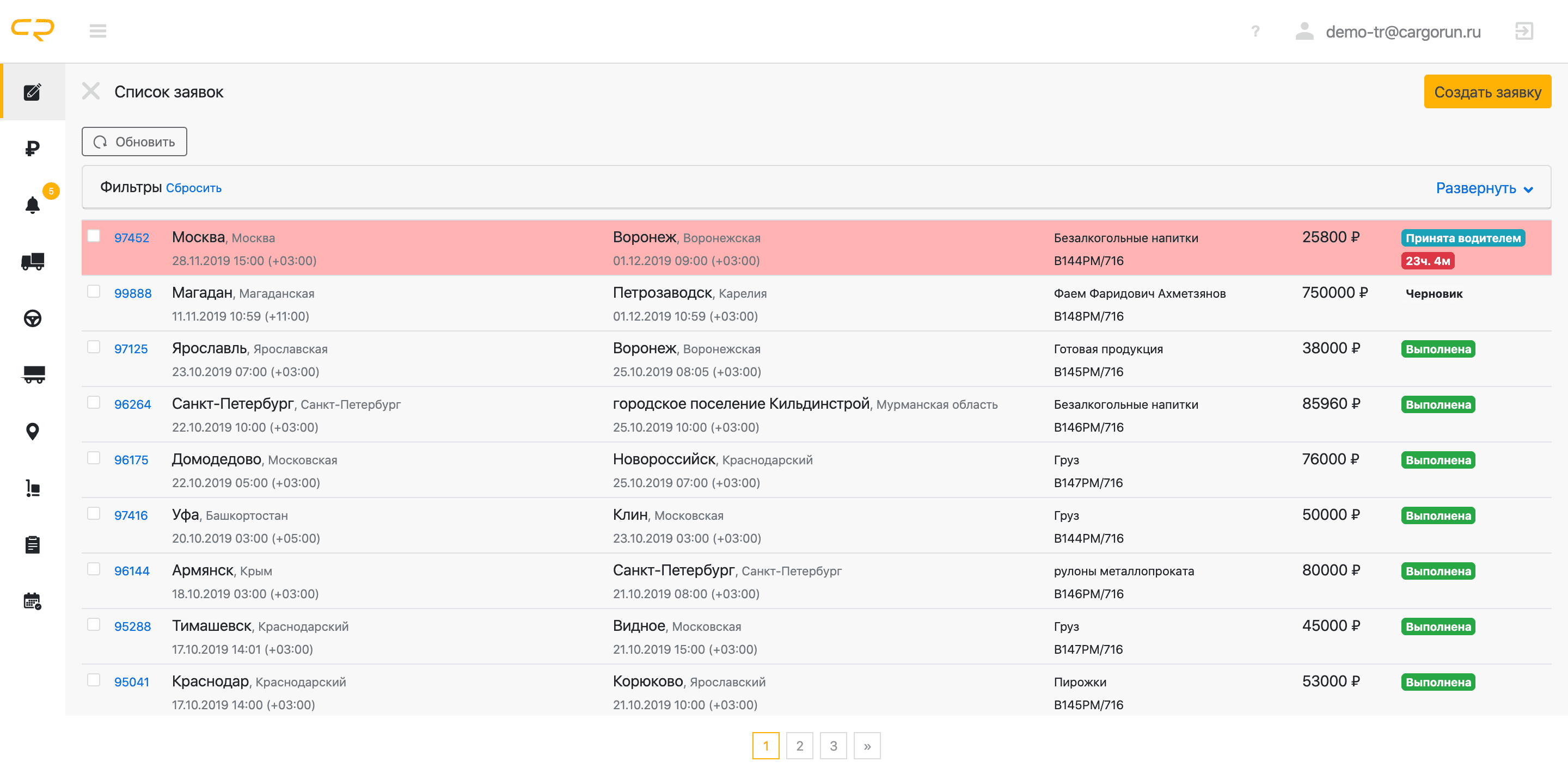This screenshot has height=774, width=1568.
Task: Tick the checkbox for order 96175
Action: click(x=94, y=458)
